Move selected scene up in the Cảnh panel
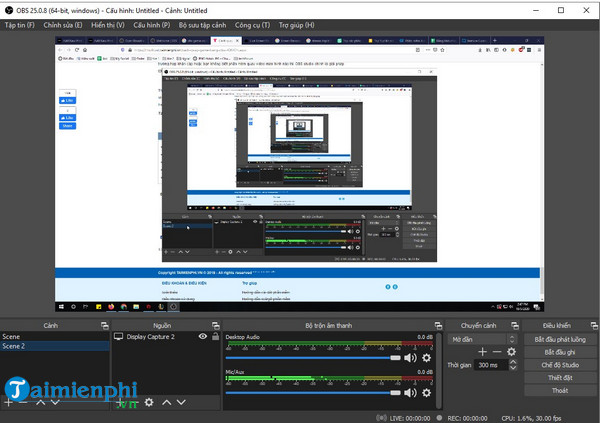 pos(41,402)
